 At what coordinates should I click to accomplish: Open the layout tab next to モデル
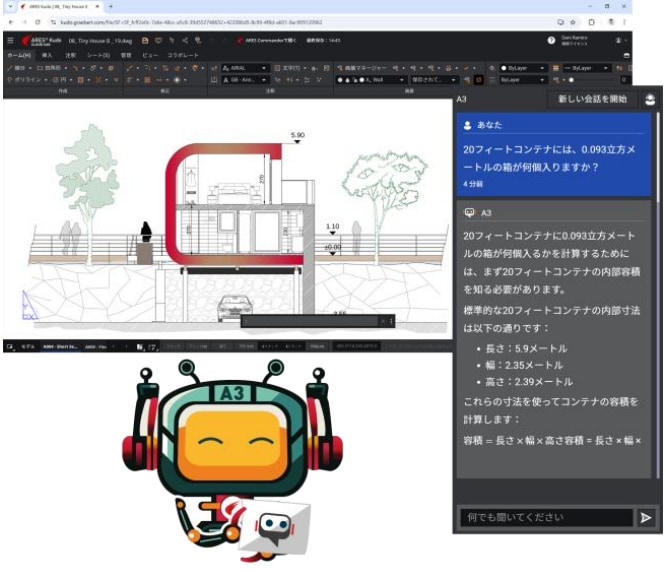click(60, 347)
